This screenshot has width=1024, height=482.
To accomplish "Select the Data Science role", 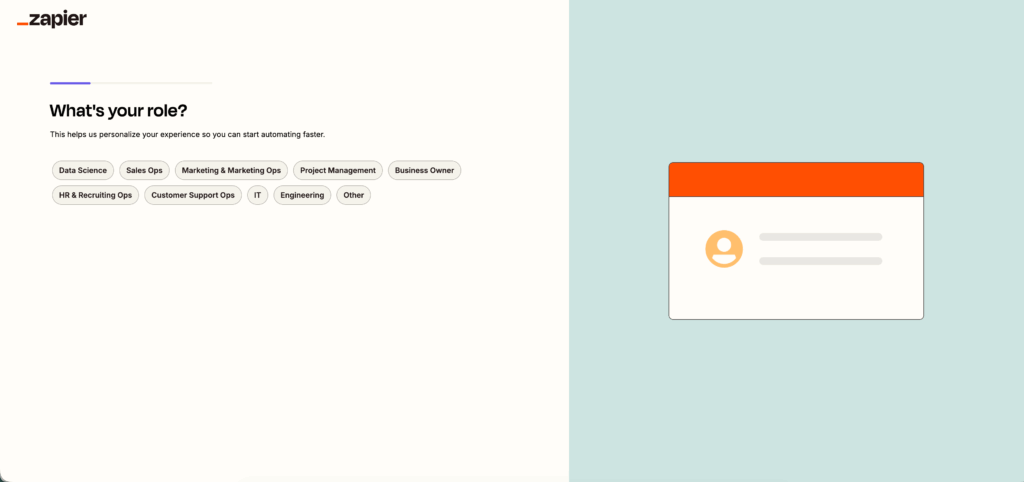I will click(x=83, y=170).
